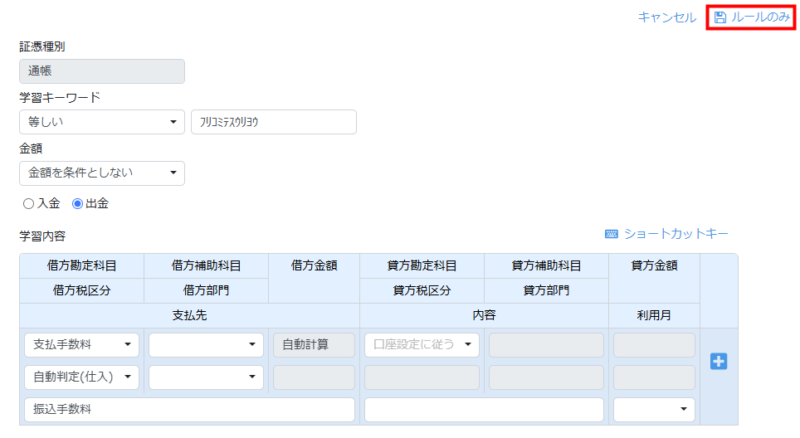The image size is (800, 438).
Task: Click the save icon on ルールのみ
Action: [x=720, y=18]
